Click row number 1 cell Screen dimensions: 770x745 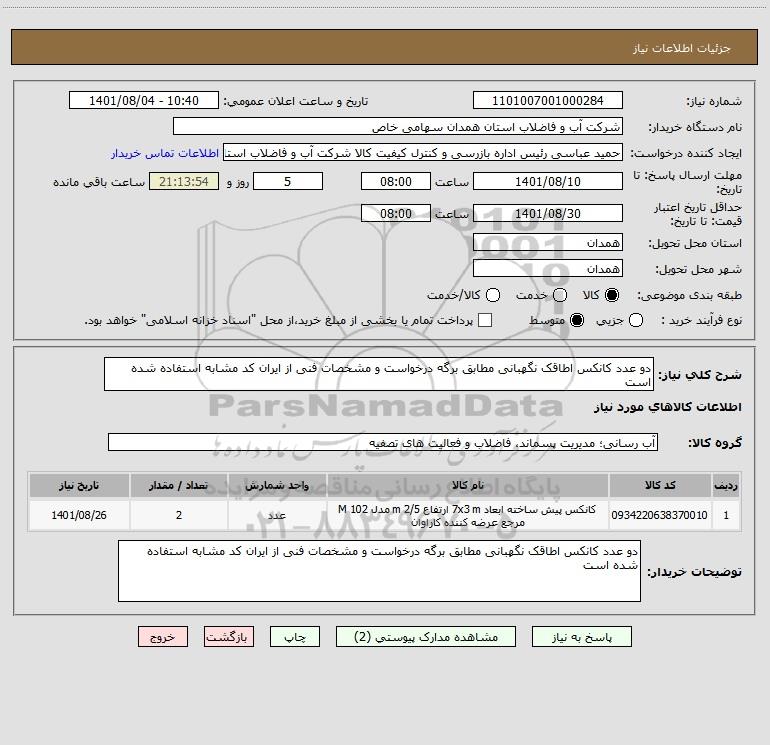click(x=726, y=515)
